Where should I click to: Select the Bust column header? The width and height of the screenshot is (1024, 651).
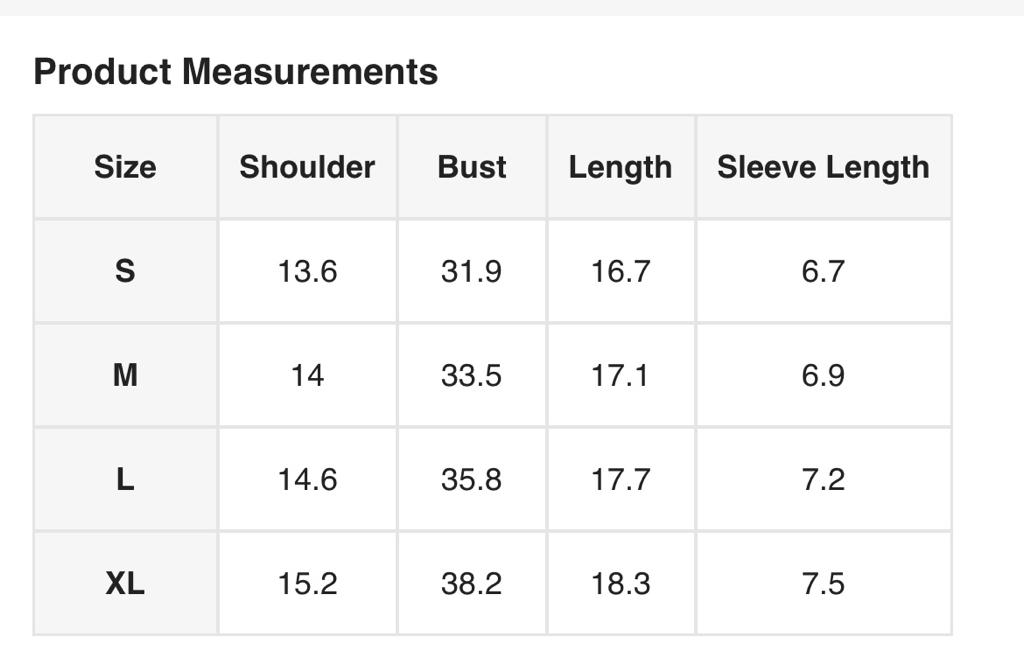(x=472, y=167)
